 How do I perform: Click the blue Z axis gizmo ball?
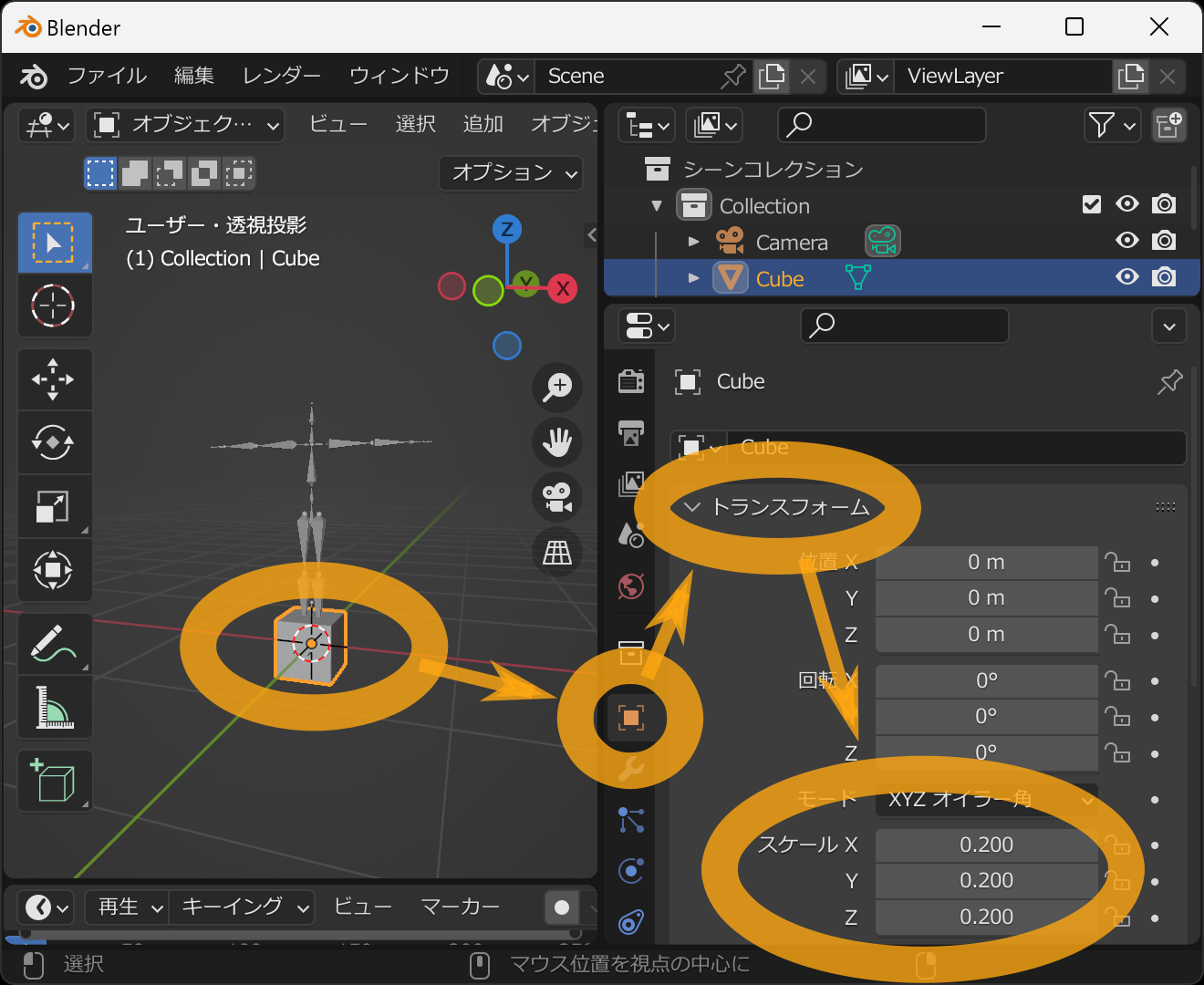[x=507, y=229]
